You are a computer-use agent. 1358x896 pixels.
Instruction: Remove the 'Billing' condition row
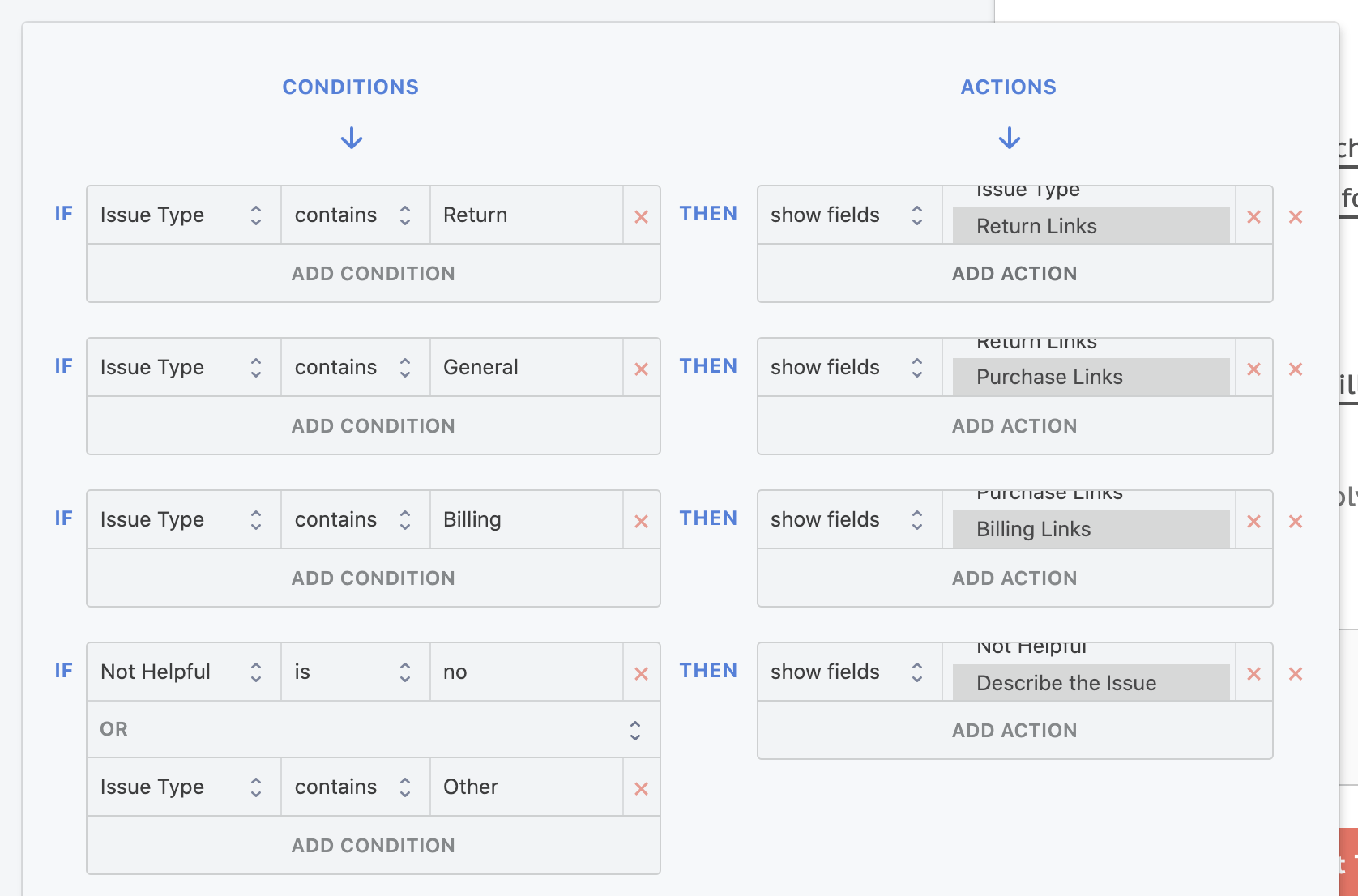click(641, 519)
